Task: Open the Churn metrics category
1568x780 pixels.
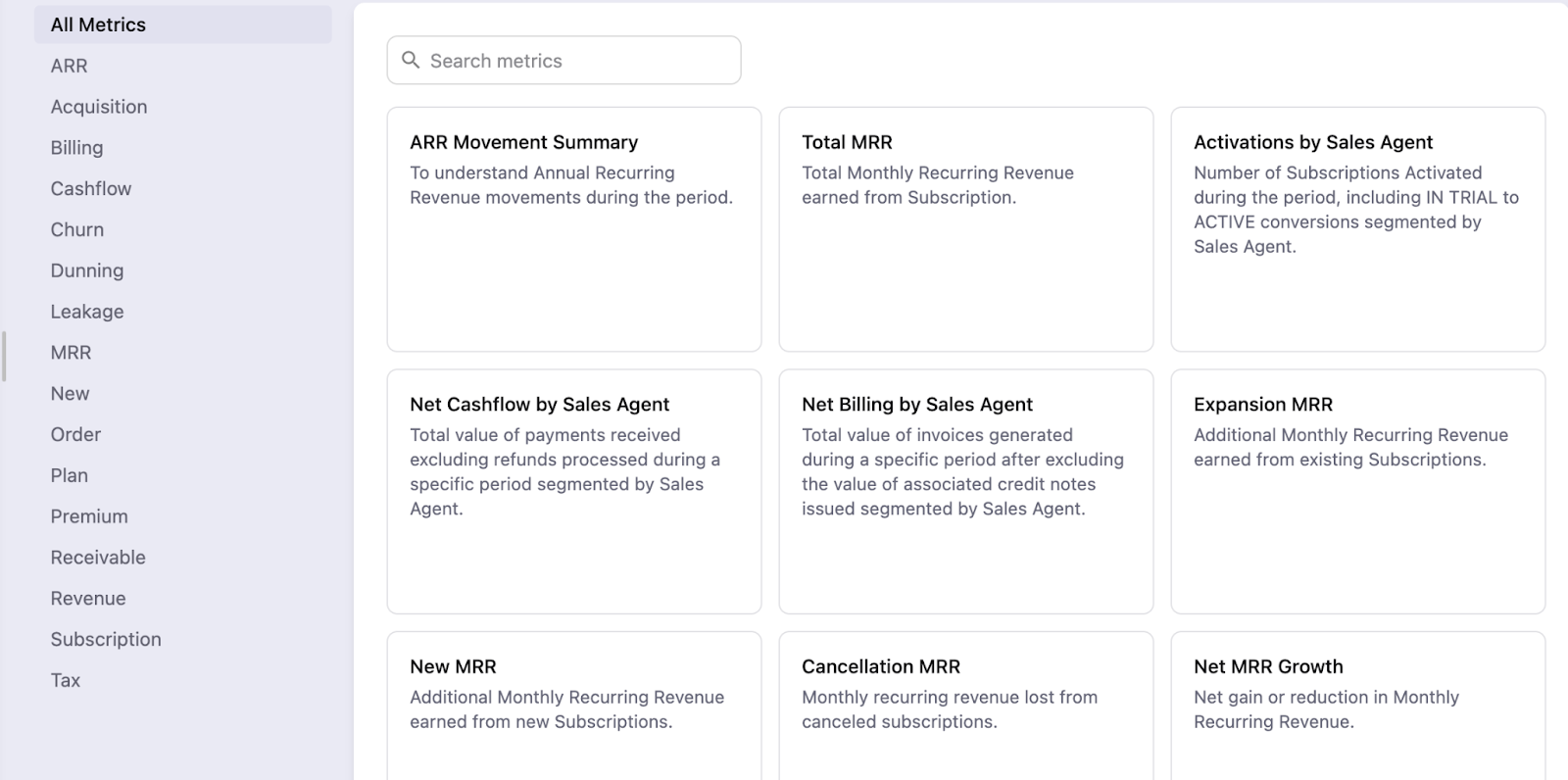Action: pos(77,229)
